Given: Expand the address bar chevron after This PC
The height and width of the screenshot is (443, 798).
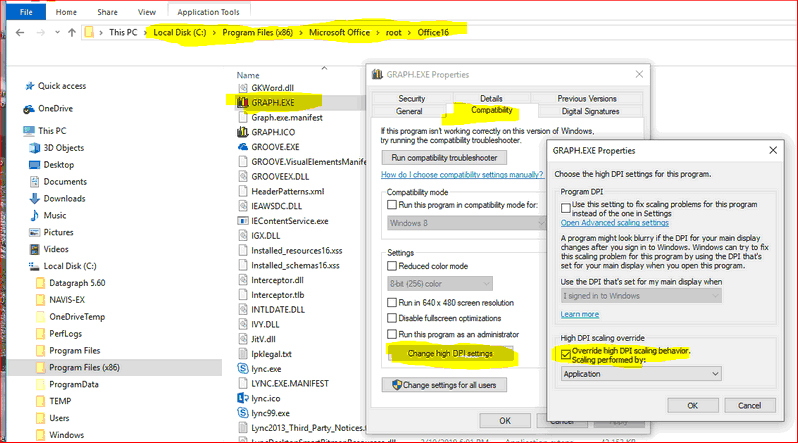Looking at the screenshot, I should click(x=145, y=33).
